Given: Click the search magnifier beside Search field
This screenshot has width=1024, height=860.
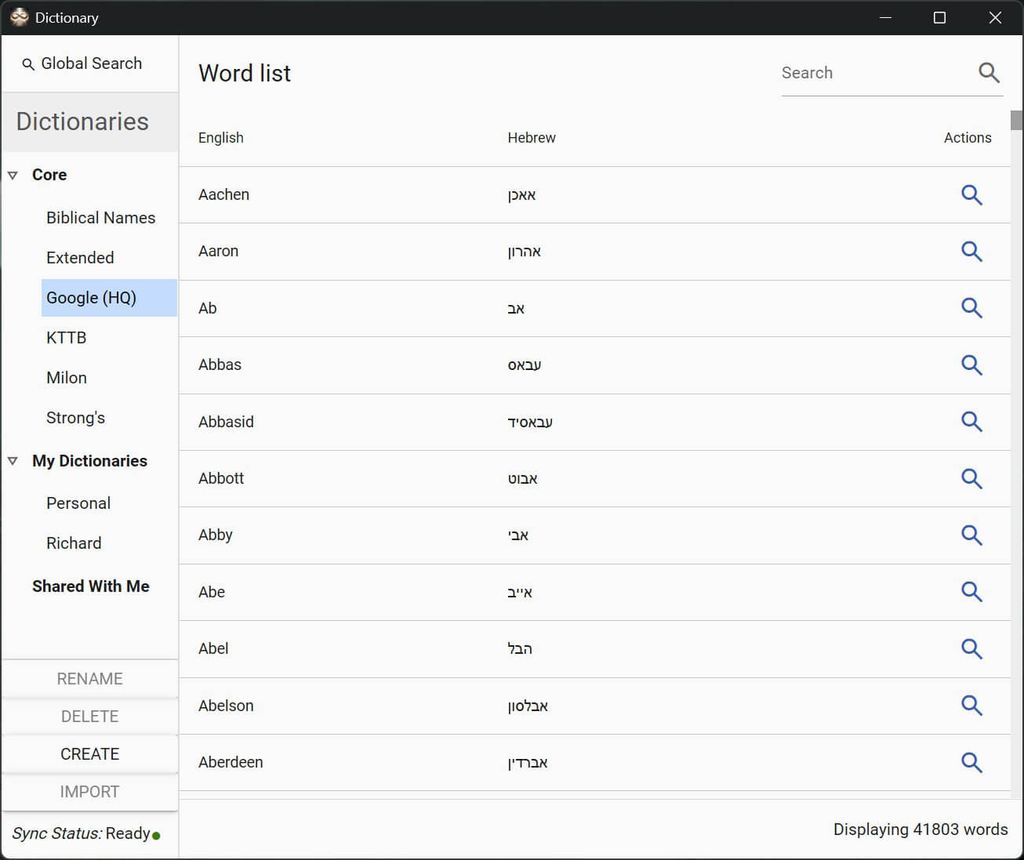Looking at the screenshot, I should (x=988, y=73).
